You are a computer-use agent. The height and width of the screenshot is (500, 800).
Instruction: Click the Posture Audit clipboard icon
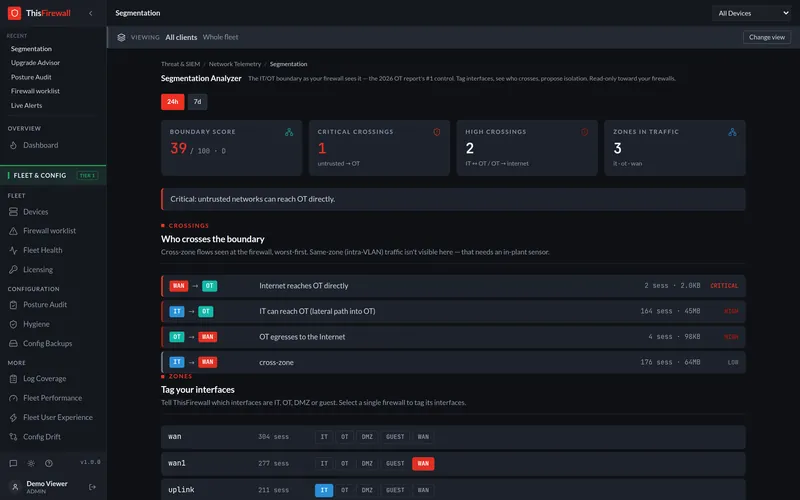pos(13,305)
